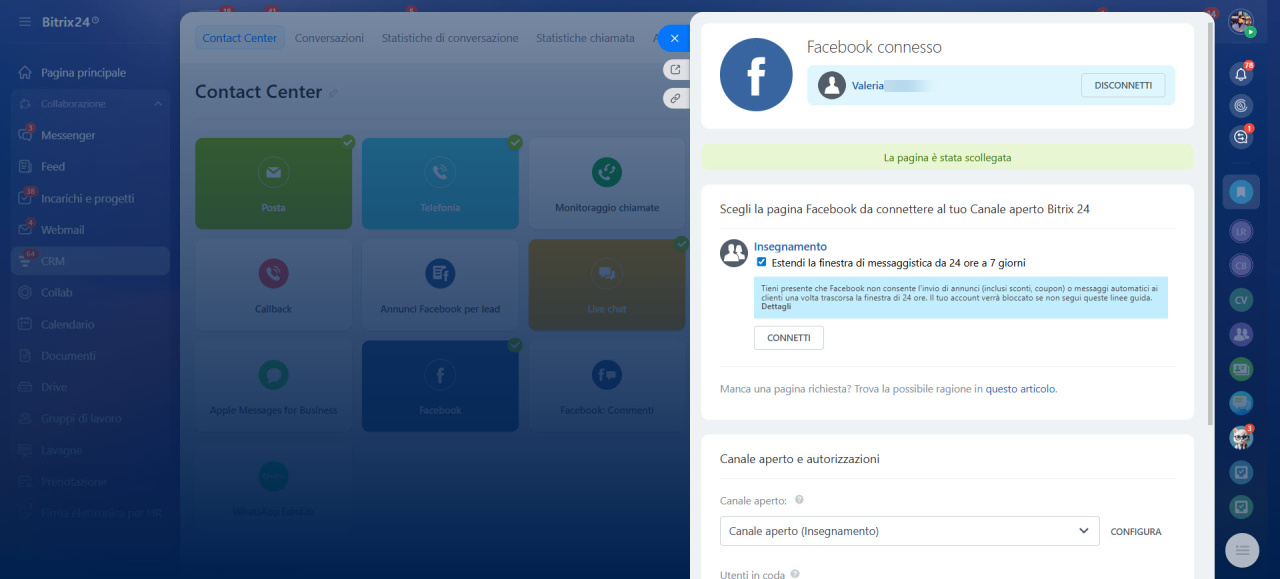Open the hamburger menu next to Bitrix24
The height and width of the screenshot is (579, 1280).
tap(24, 21)
